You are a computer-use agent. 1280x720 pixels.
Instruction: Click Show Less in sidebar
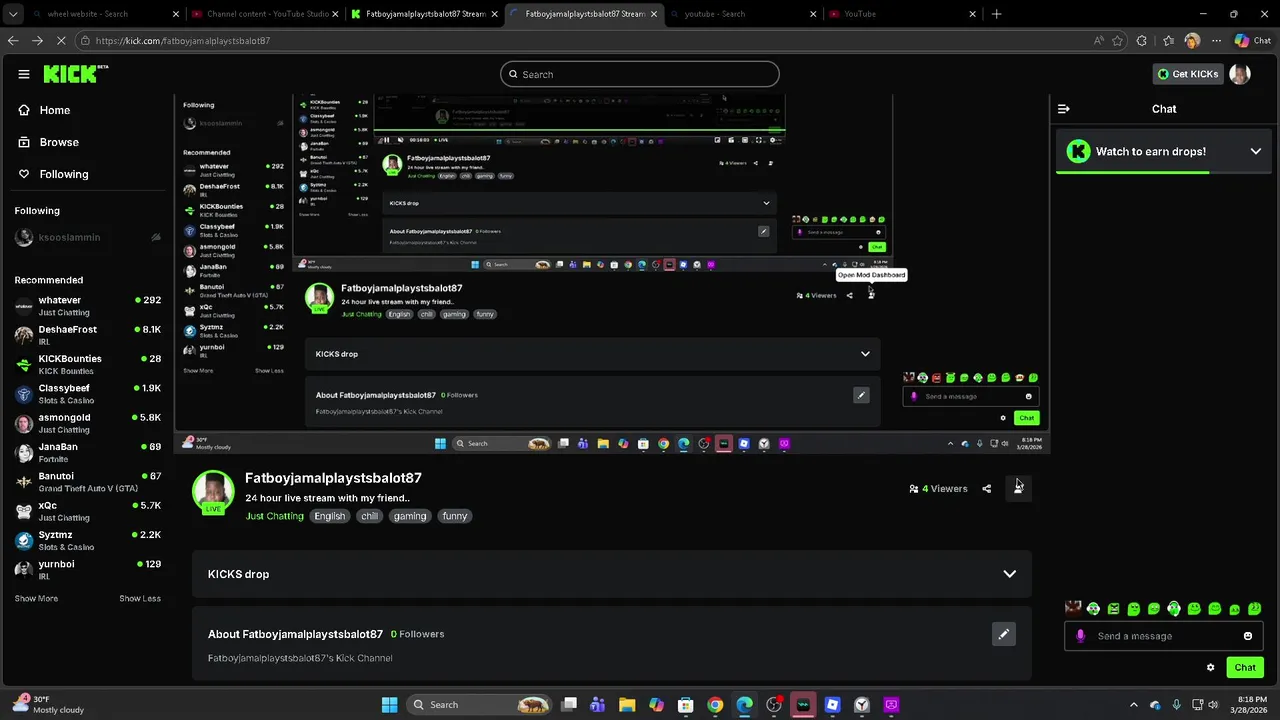tap(140, 598)
